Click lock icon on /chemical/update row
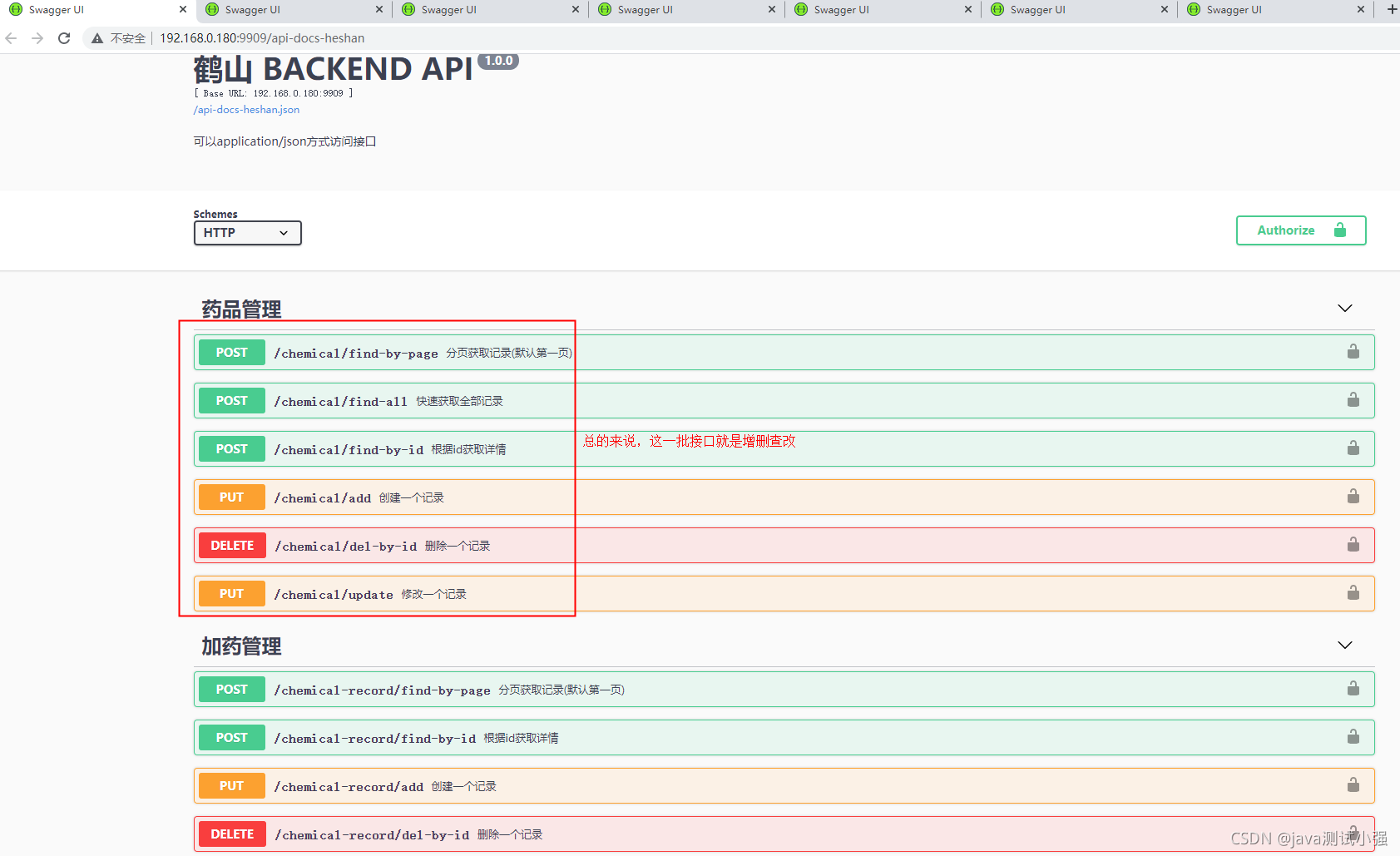This screenshot has width=1400, height=856. [1353, 593]
